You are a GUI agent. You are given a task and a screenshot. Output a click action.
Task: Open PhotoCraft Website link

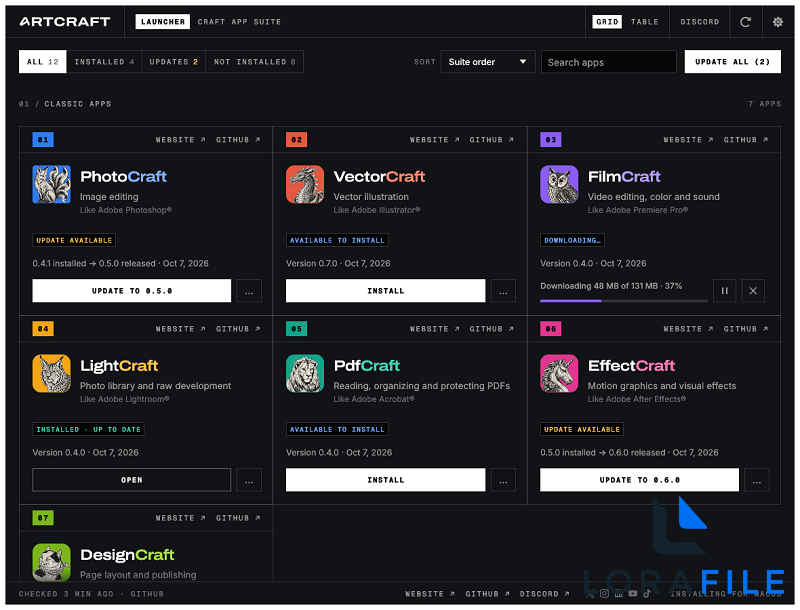181,140
